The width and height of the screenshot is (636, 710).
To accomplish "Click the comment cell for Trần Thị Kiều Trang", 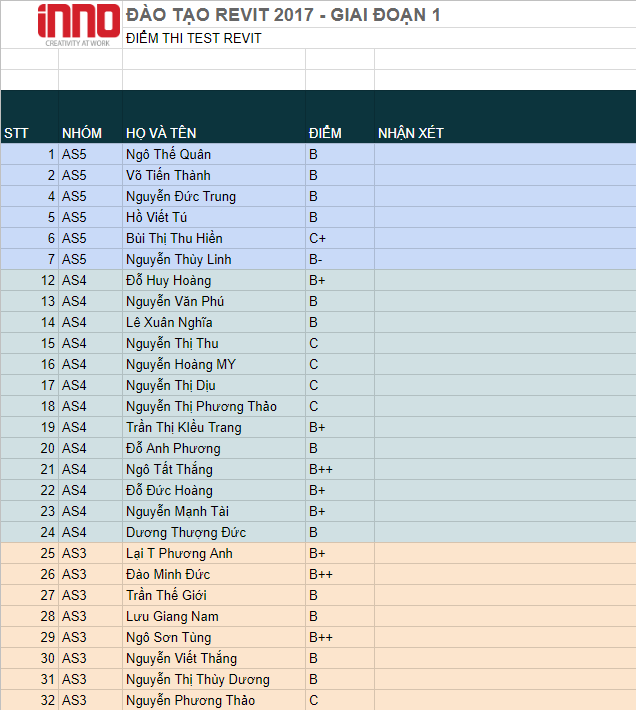I will pyautogui.click(x=504, y=427).
